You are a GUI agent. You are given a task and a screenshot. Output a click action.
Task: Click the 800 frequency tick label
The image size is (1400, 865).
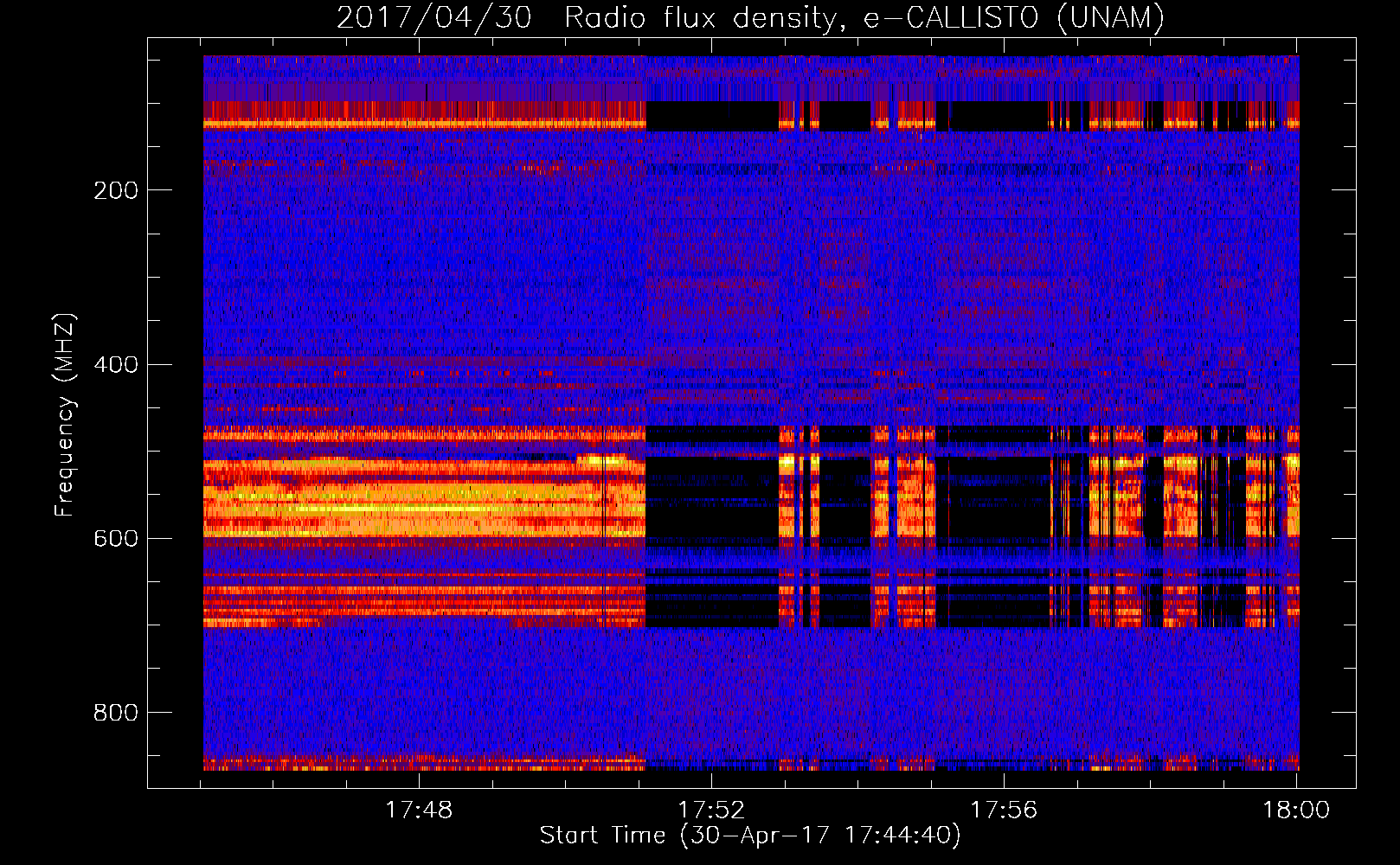116,712
